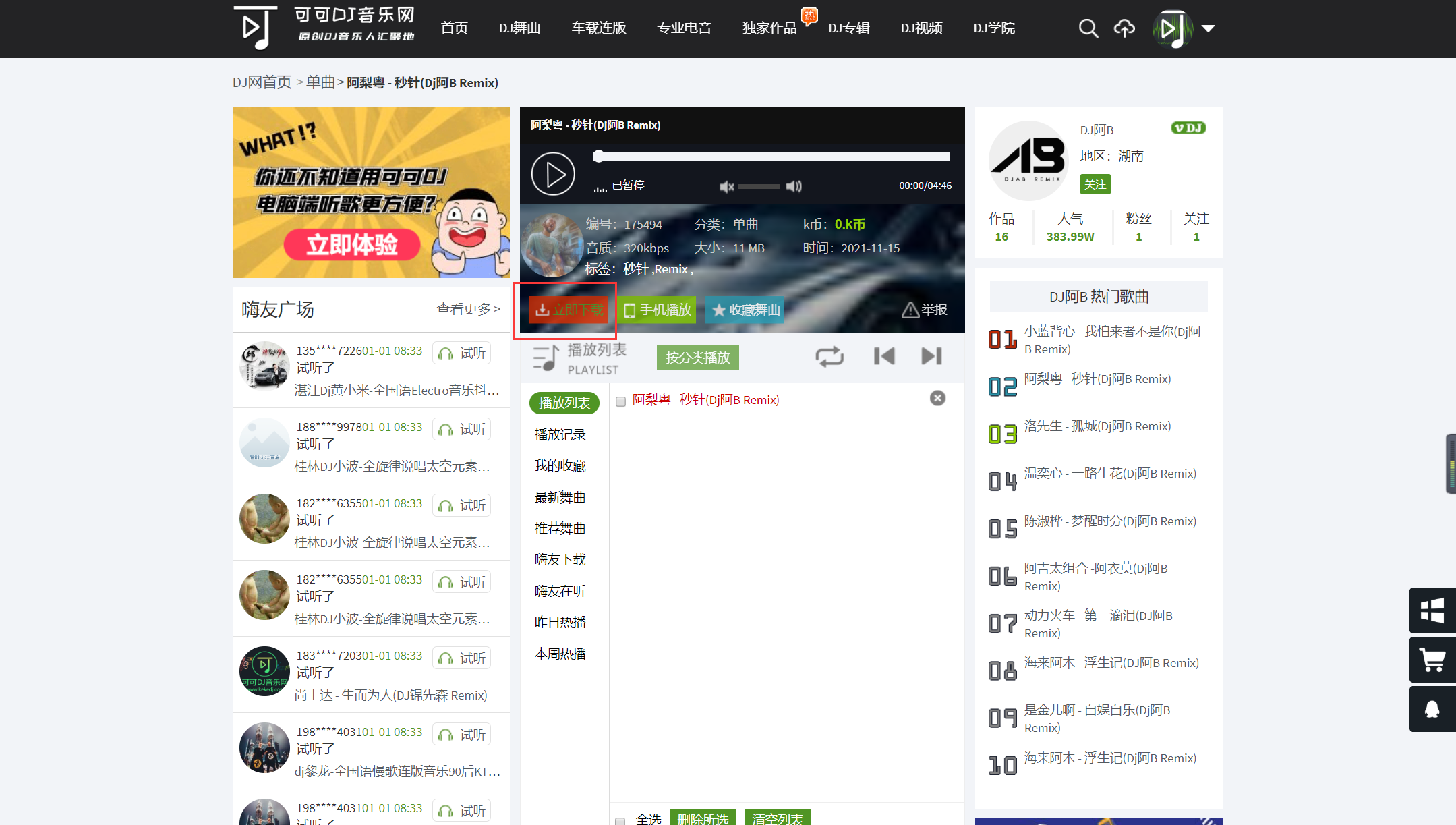The height and width of the screenshot is (825, 1456).
Task: Open hot song 小蓝背心 - 我怕来者不是你
Action: [1112, 340]
